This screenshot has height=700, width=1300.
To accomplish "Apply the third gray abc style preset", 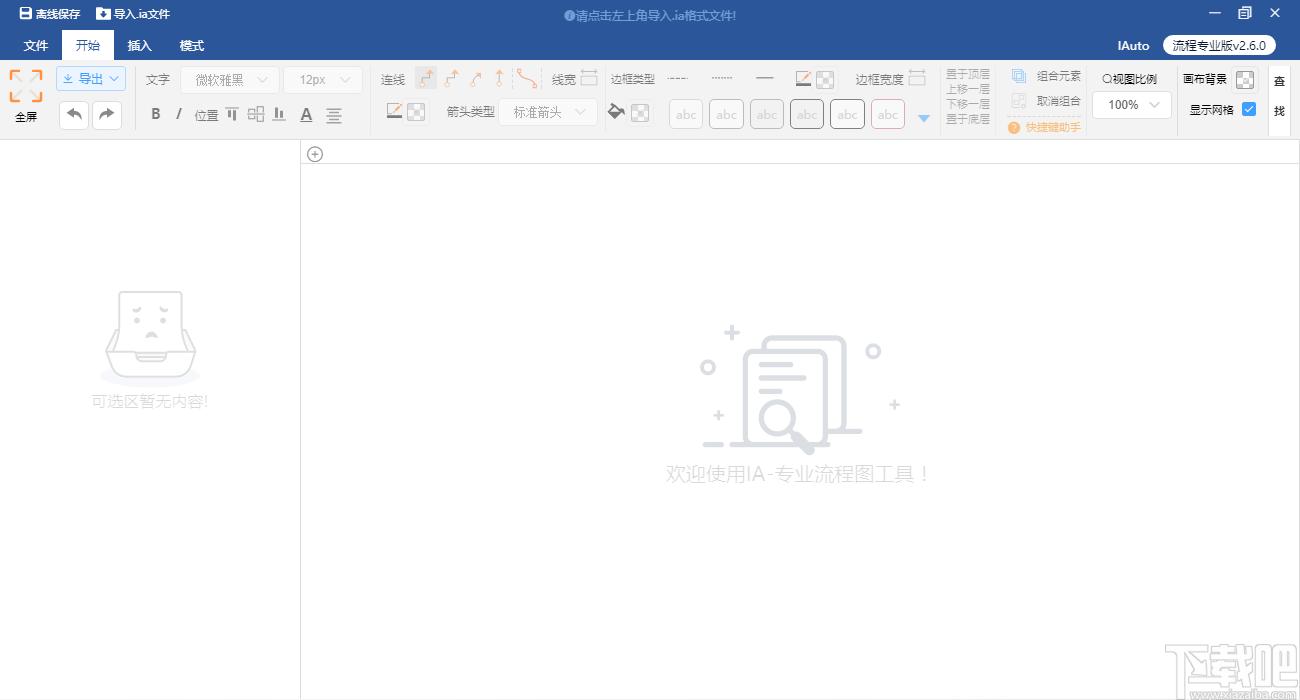I will (767, 114).
